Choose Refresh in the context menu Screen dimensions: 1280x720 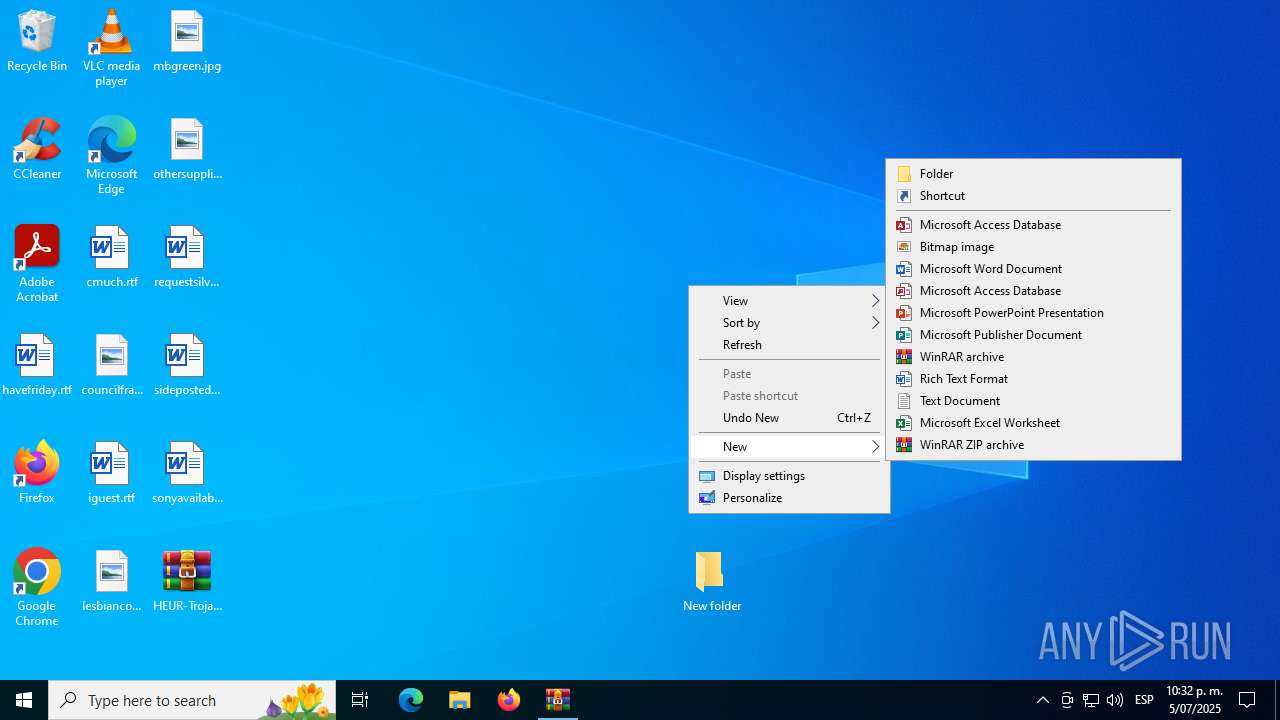pos(789,345)
